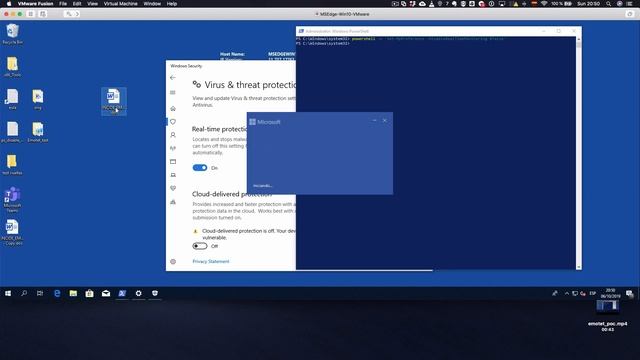Open the Help menu in macOS menu bar
The width and height of the screenshot is (640, 360).
coord(172,4)
